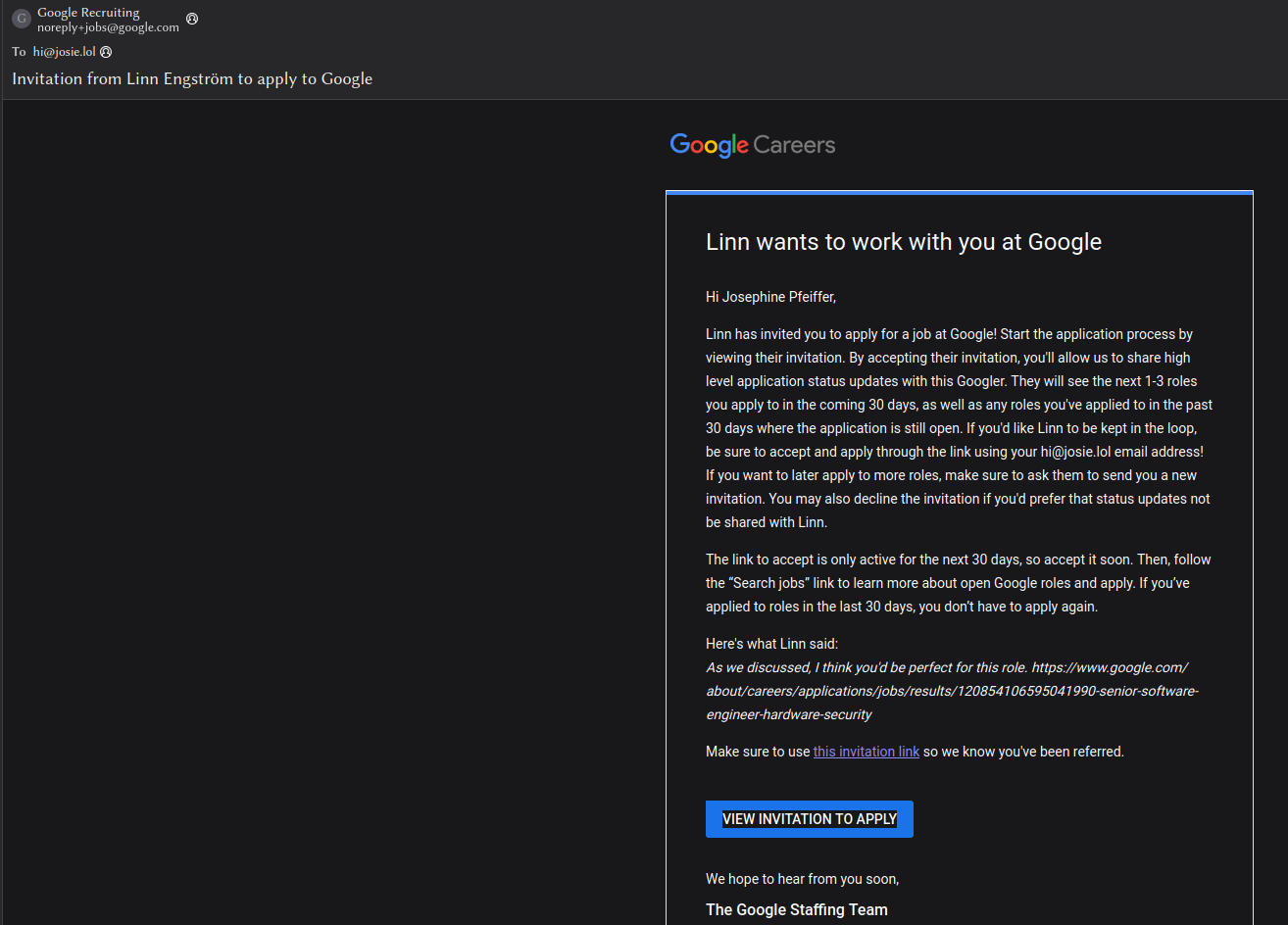The image size is (1288, 925).
Task: Click the email subject line
Action: point(192,78)
